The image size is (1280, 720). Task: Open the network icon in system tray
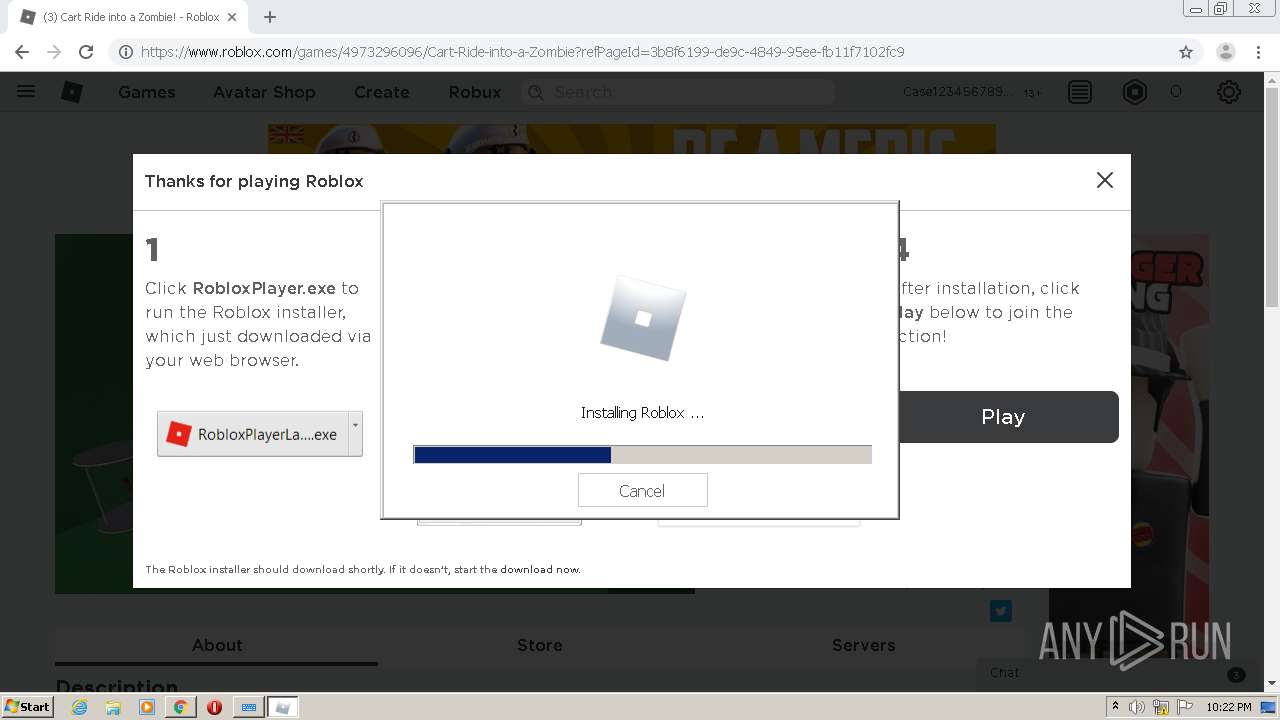(1161, 707)
